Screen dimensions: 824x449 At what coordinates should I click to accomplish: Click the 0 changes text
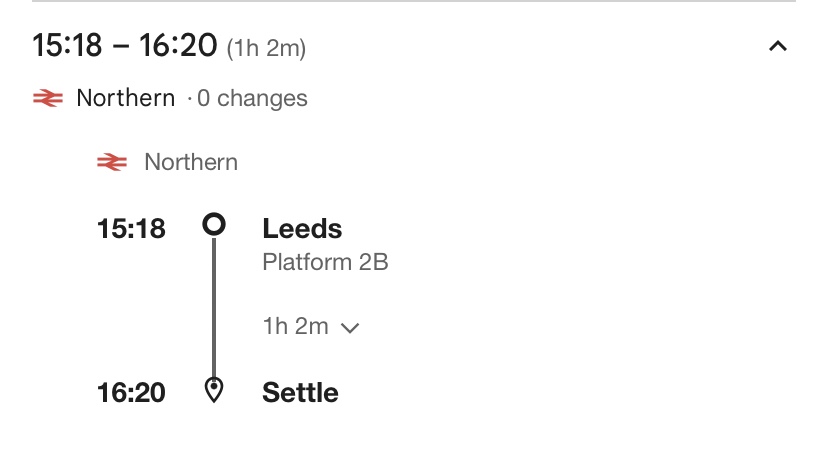(252, 98)
